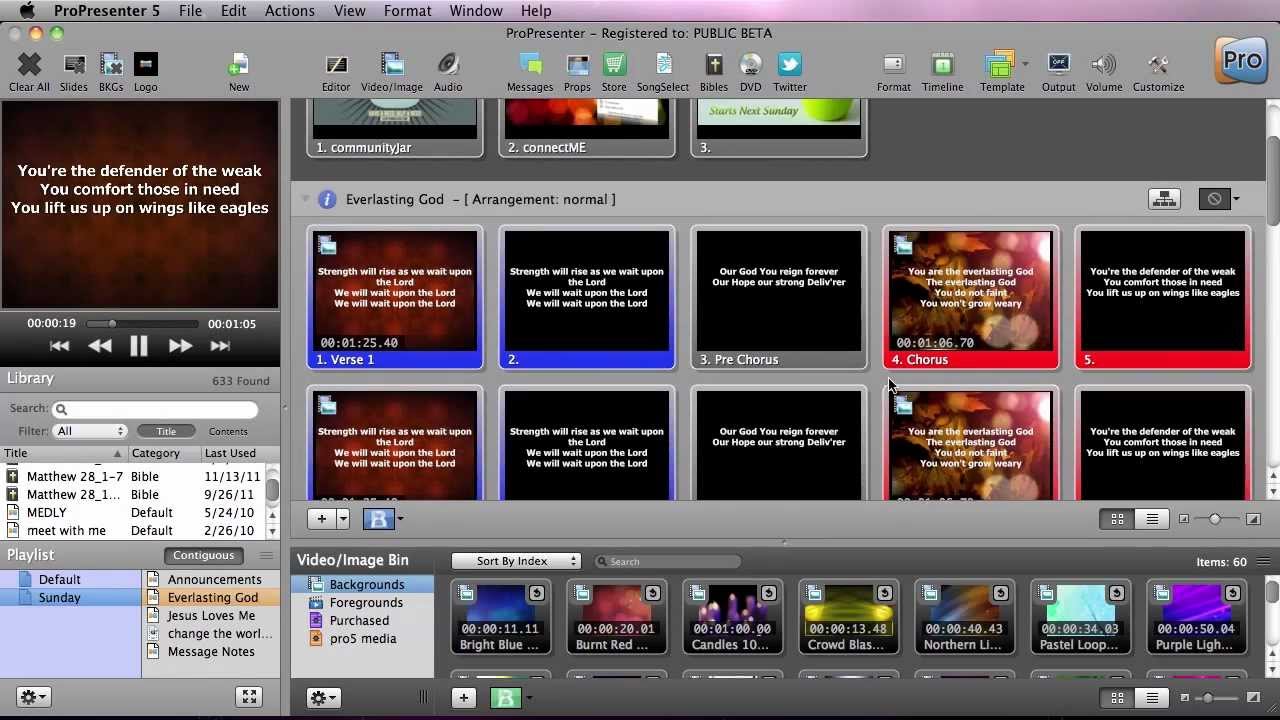The width and height of the screenshot is (1280, 720).
Task: Open the Bibles tool
Action: (x=714, y=66)
